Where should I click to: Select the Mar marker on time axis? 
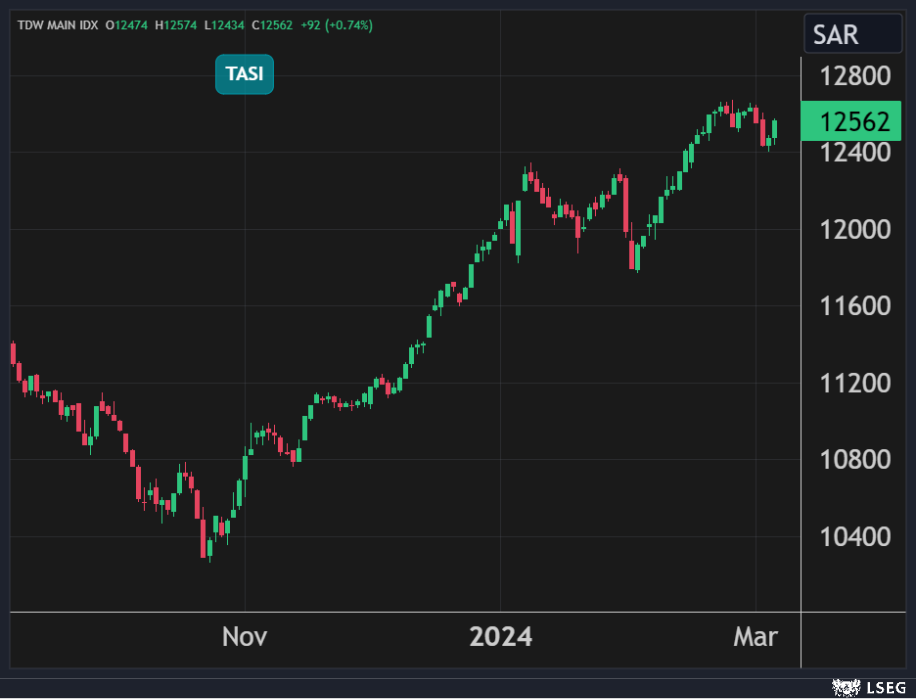coord(755,637)
